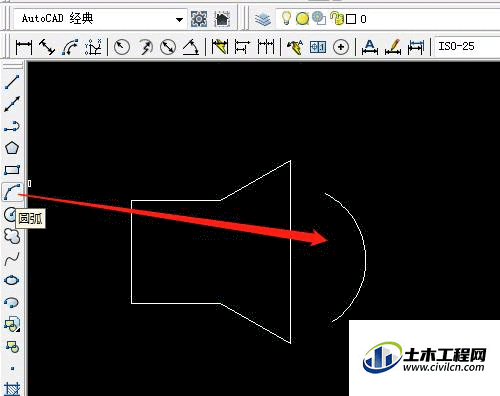Select the Ellipse tool

pyautogui.click(x=12, y=280)
